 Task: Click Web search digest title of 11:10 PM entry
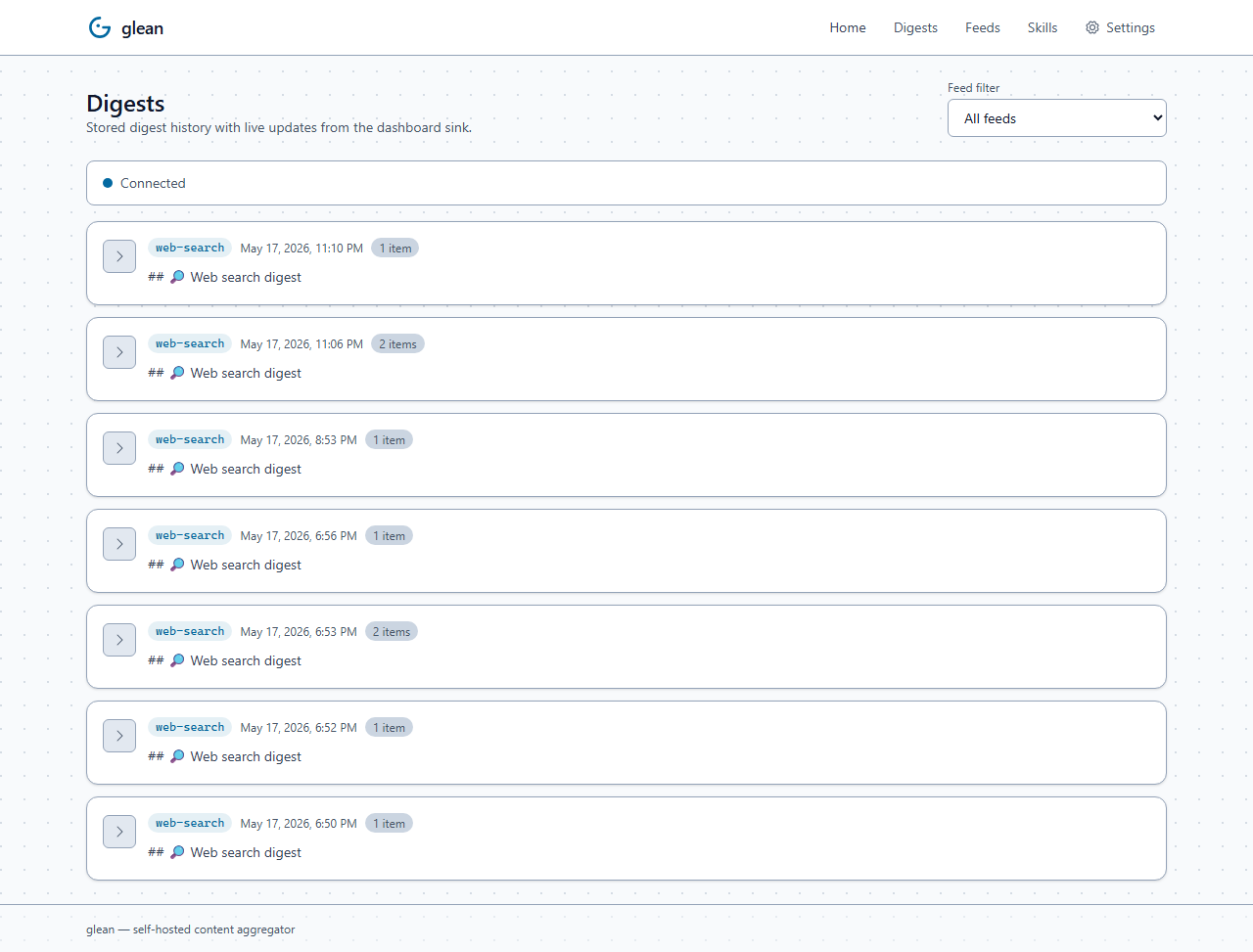(246, 277)
